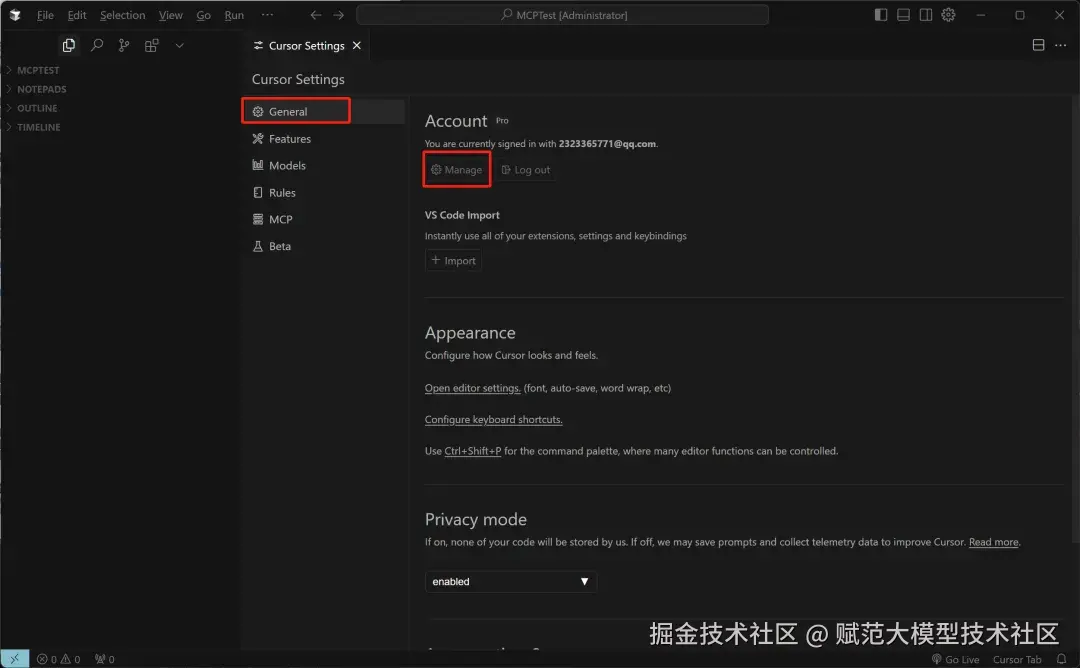Toggle the bottom panel layout icon
The height and width of the screenshot is (668, 1080).
(903, 14)
